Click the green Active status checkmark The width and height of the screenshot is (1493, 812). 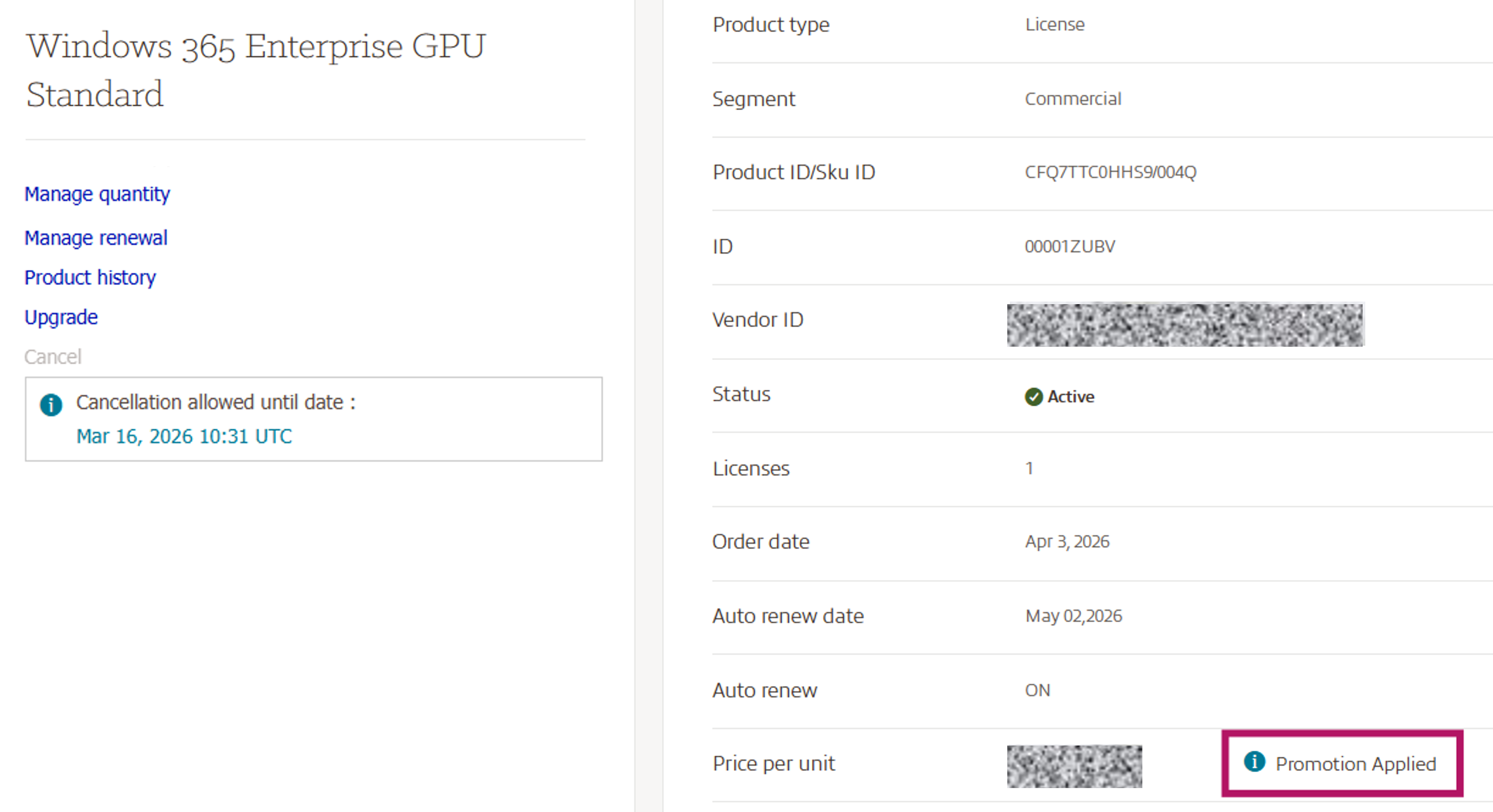(1033, 397)
